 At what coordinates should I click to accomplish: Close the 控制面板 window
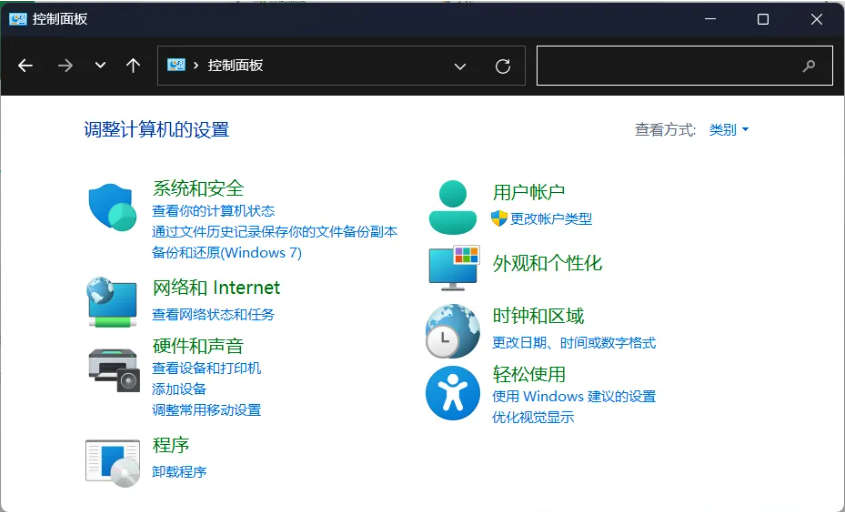[x=816, y=19]
